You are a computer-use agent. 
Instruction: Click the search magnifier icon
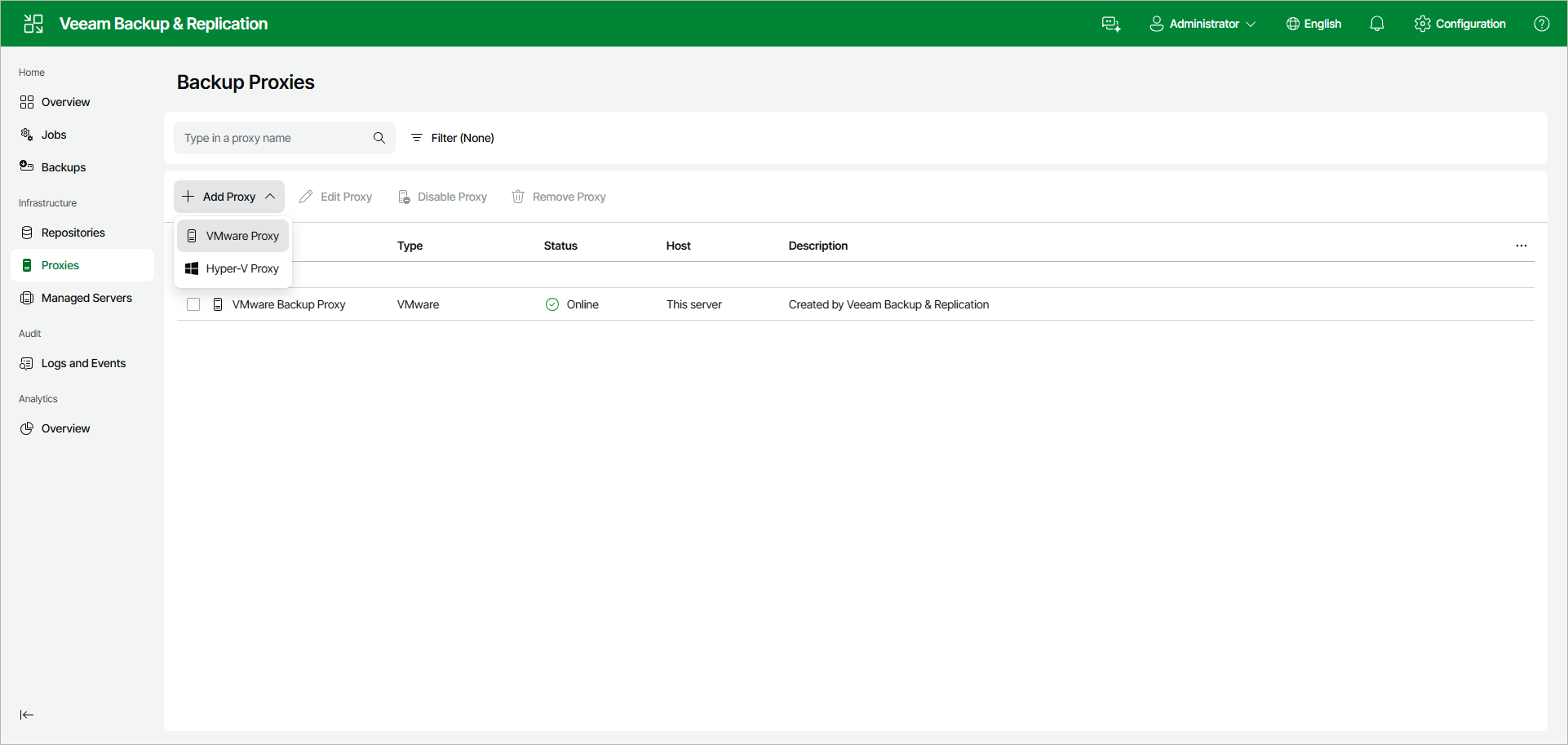click(x=379, y=138)
